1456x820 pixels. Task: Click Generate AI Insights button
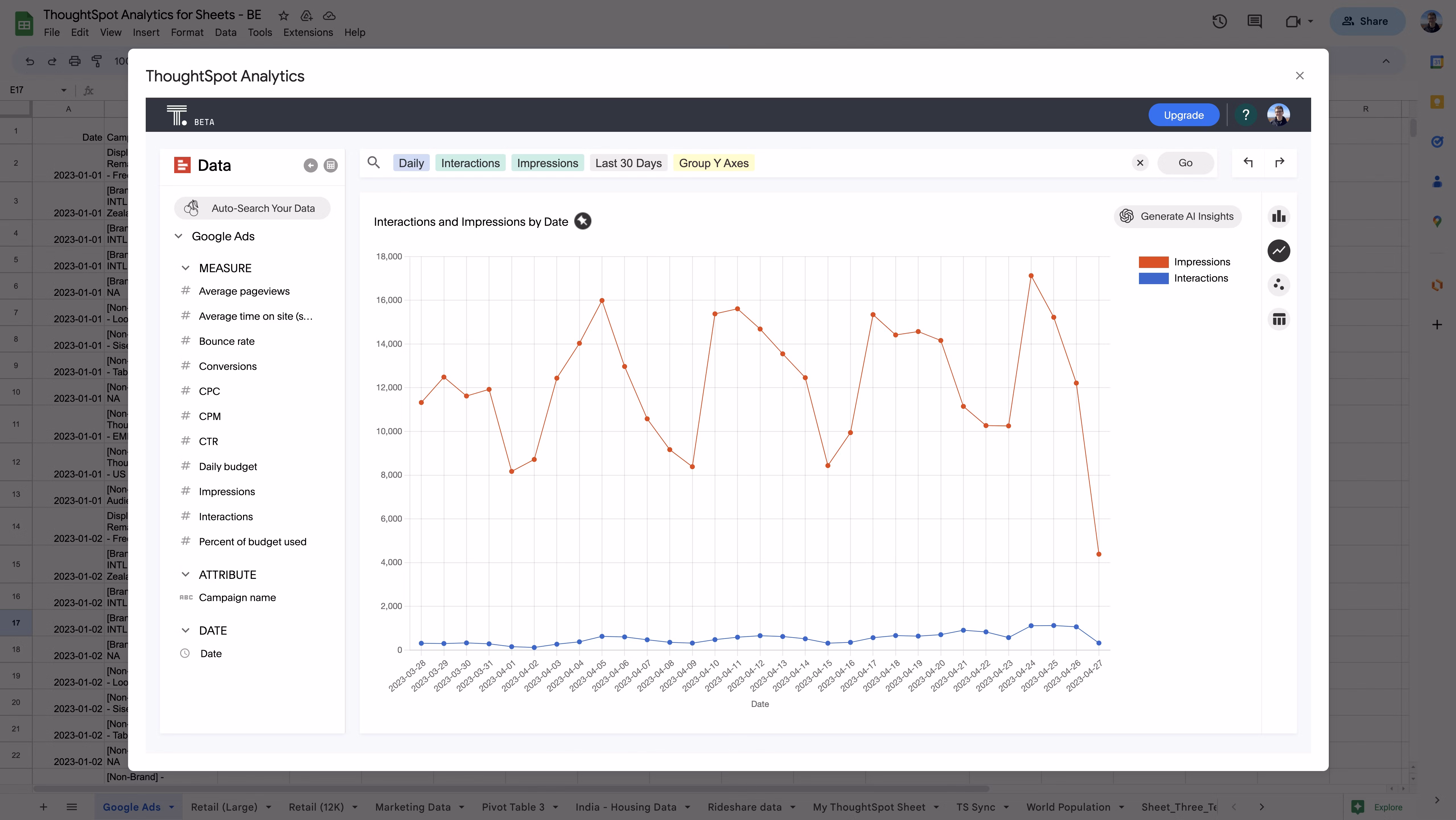(1178, 216)
